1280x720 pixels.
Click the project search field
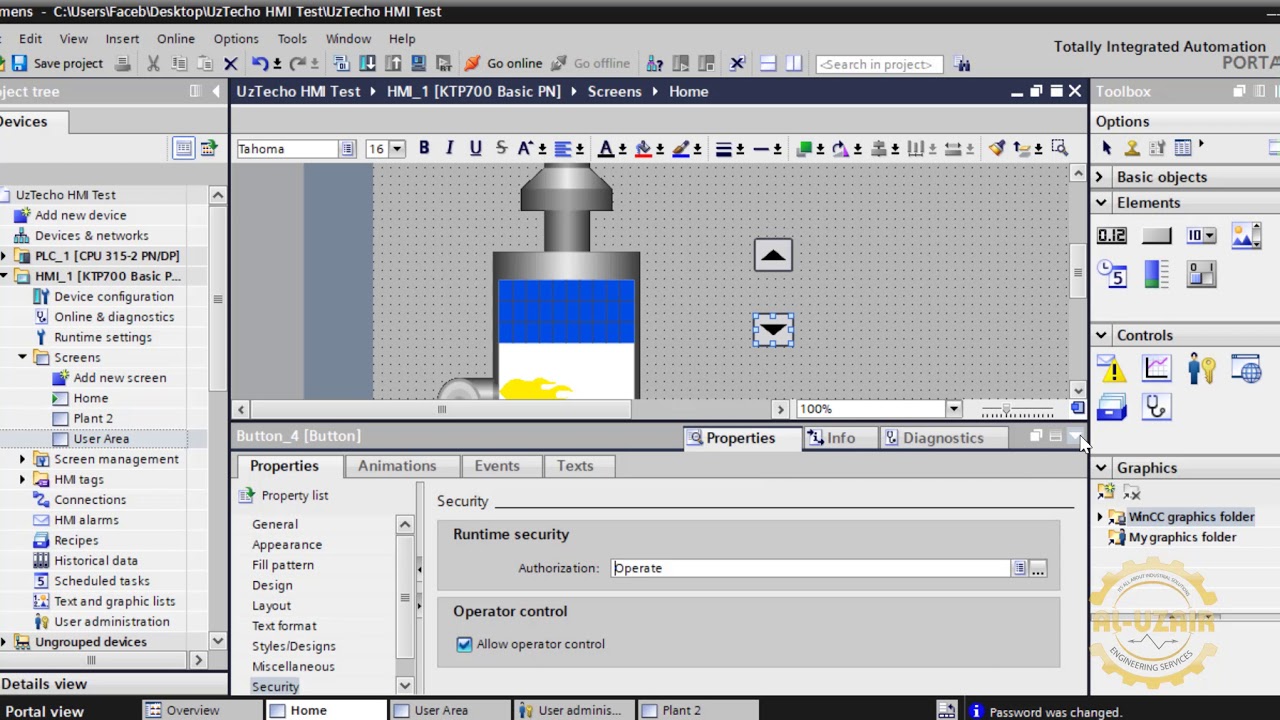pyautogui.click(x=879, y=64)
